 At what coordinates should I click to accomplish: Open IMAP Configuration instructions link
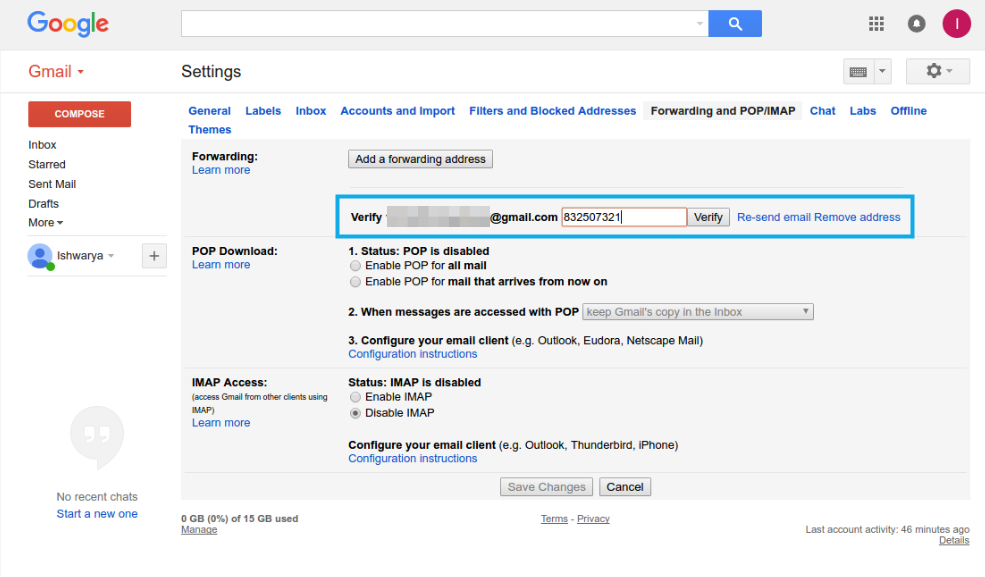click(413, 459)
